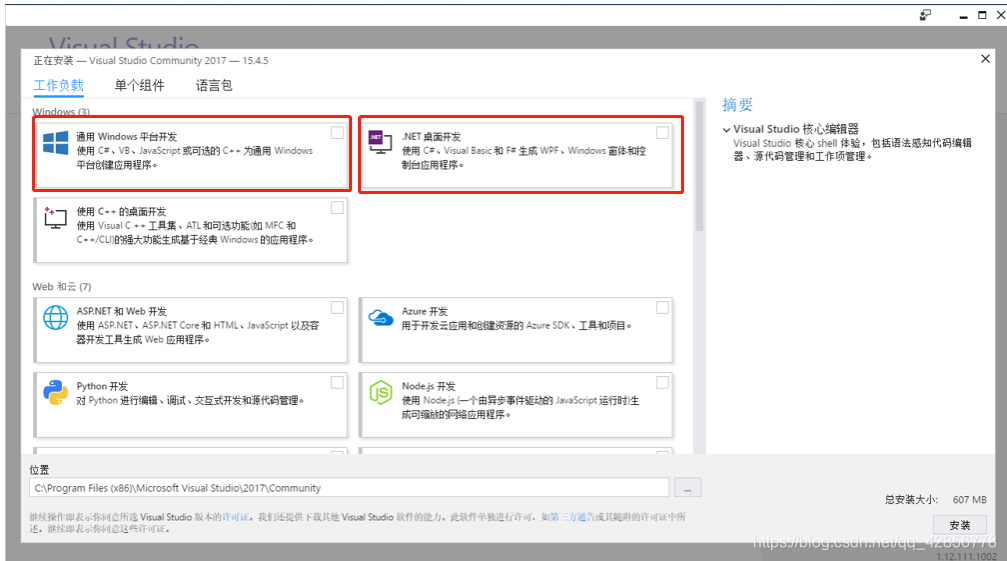Close the installer workload dialog
Image resolution: width=1007 pixels, height=561 pixels.
click(x=985, y=59)
